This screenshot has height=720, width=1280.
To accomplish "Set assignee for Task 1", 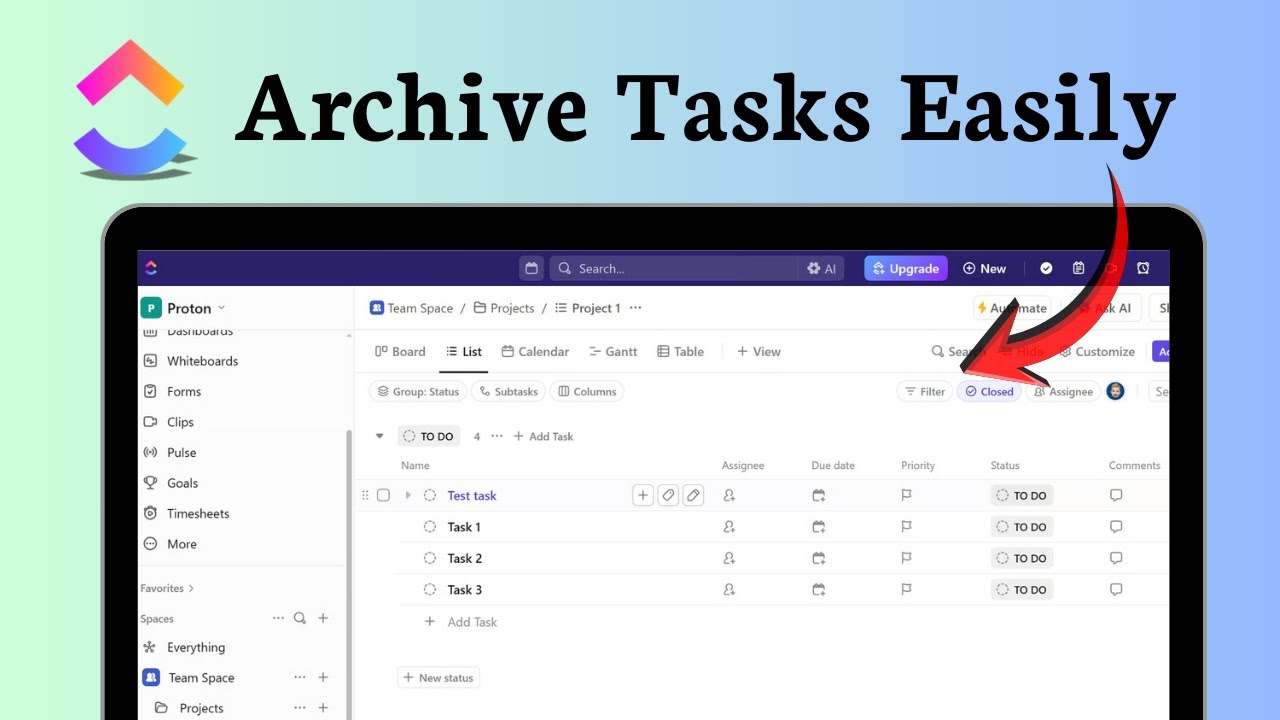I will [x=729, y=527].
